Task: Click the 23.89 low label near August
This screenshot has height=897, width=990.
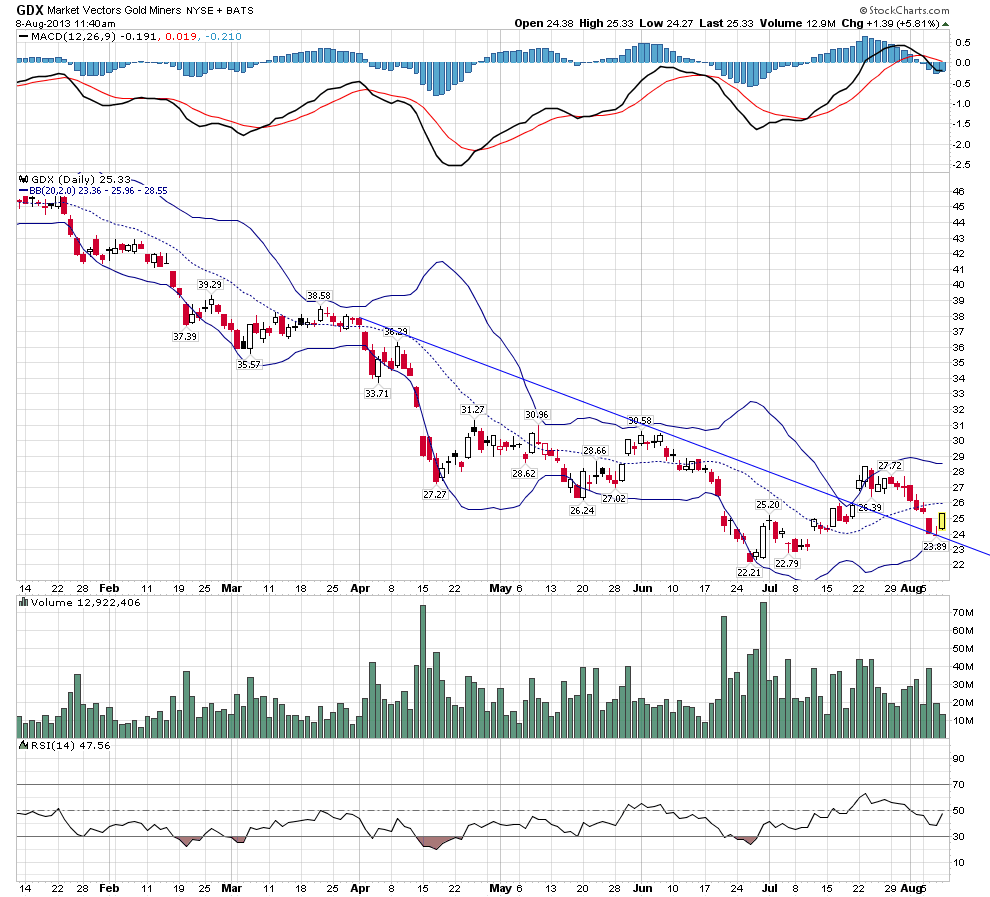Action: 934,546
